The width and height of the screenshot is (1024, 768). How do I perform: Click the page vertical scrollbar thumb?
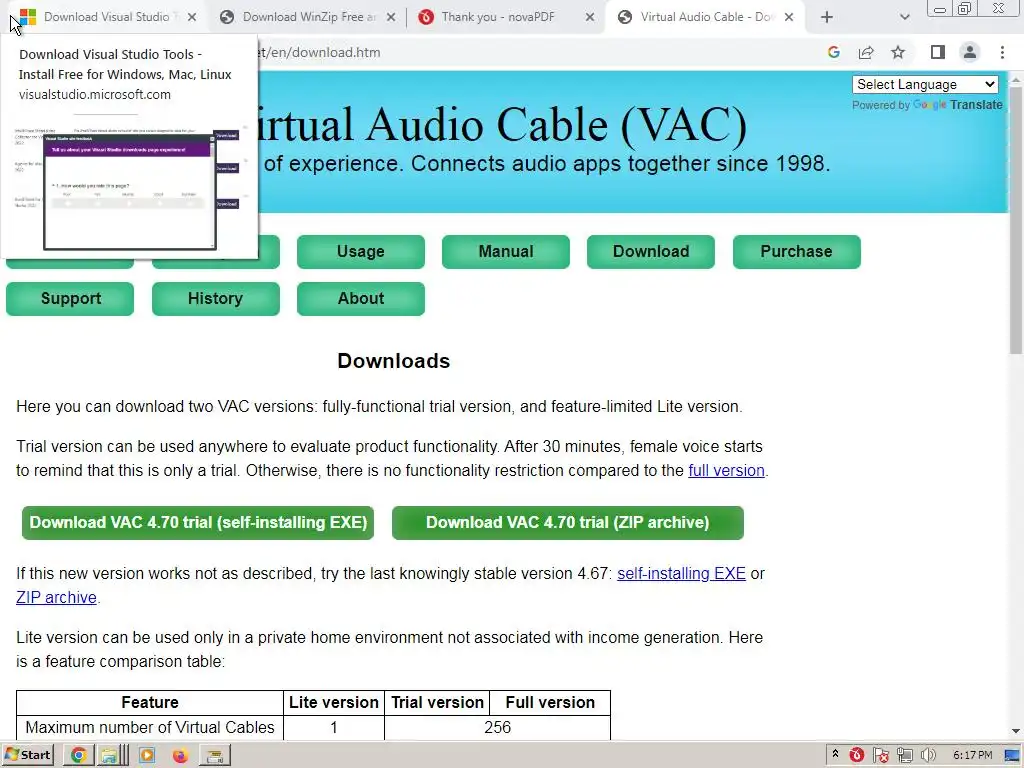pos(1016,222)
